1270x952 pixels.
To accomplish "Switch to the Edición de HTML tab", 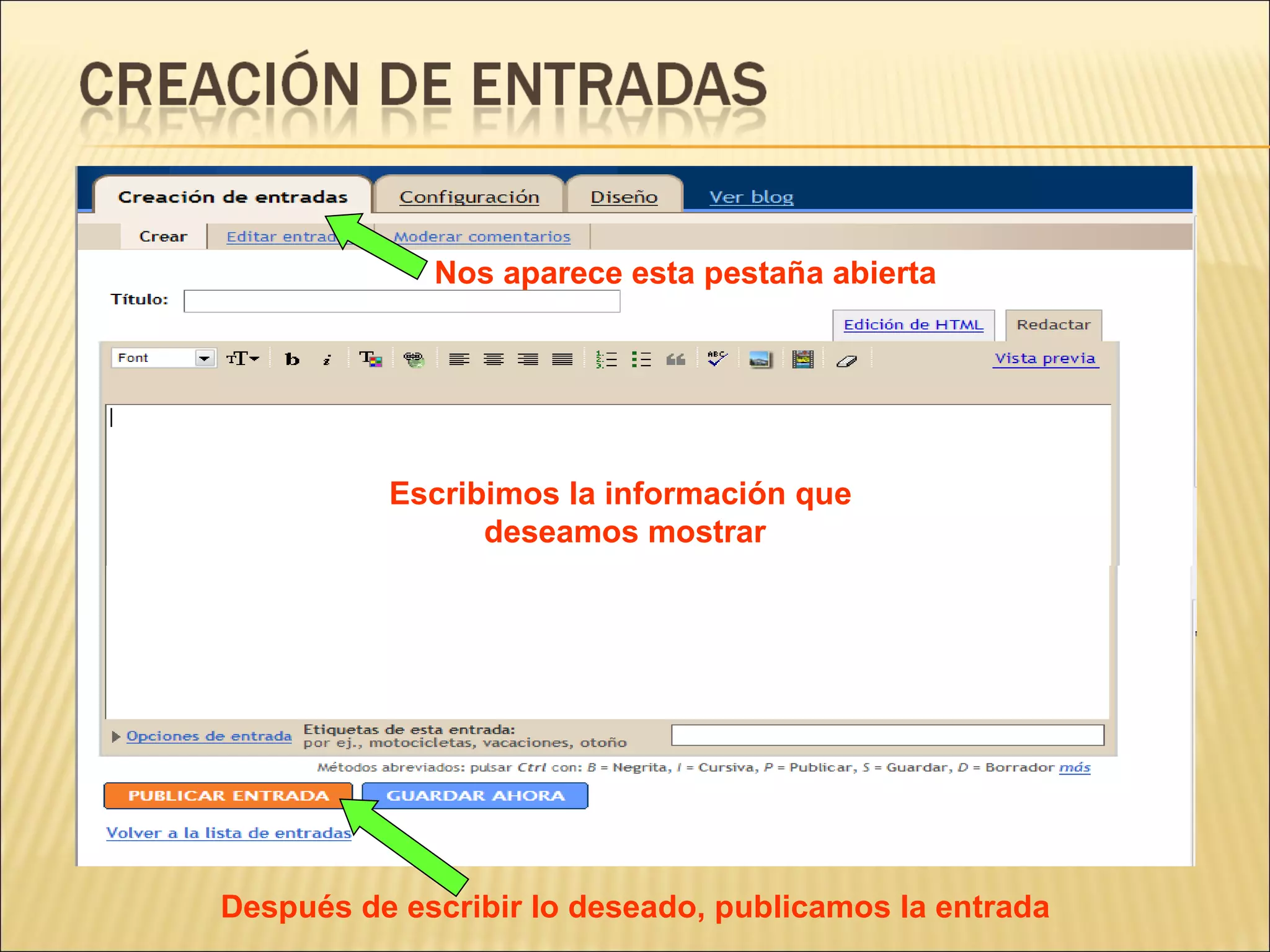I will [x=913, y=325].
